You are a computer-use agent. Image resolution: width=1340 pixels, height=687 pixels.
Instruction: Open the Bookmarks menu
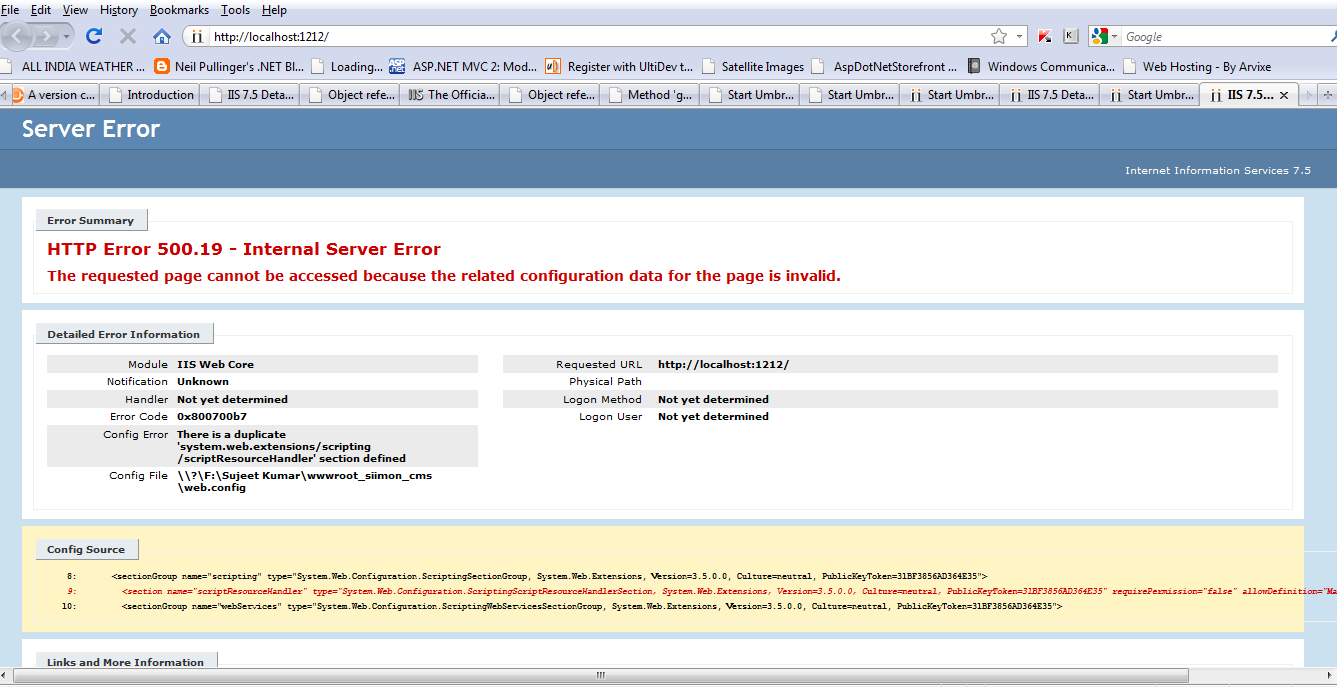click(179, 10)
